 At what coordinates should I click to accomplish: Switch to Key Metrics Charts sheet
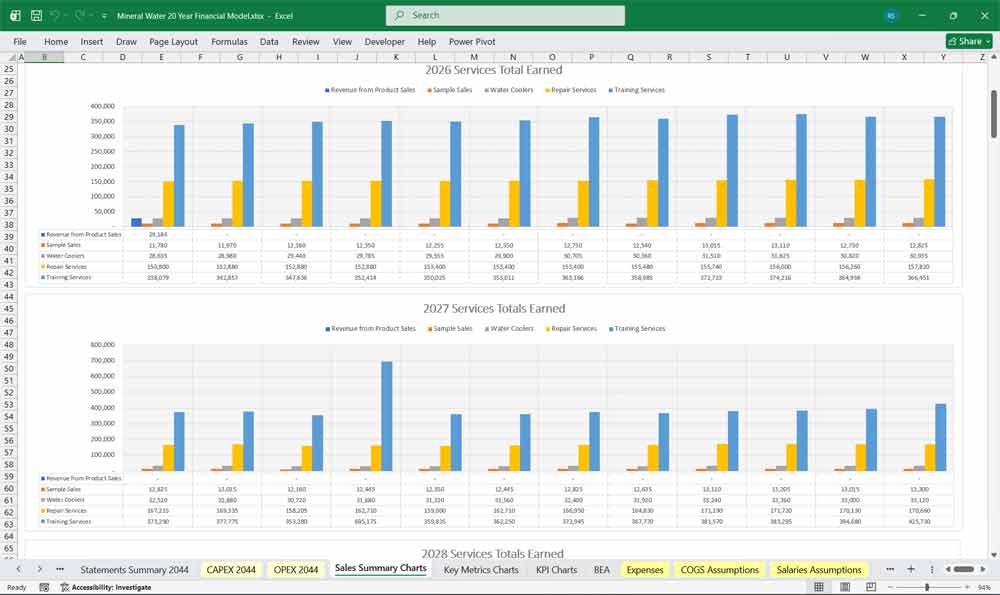coord(481,569)
